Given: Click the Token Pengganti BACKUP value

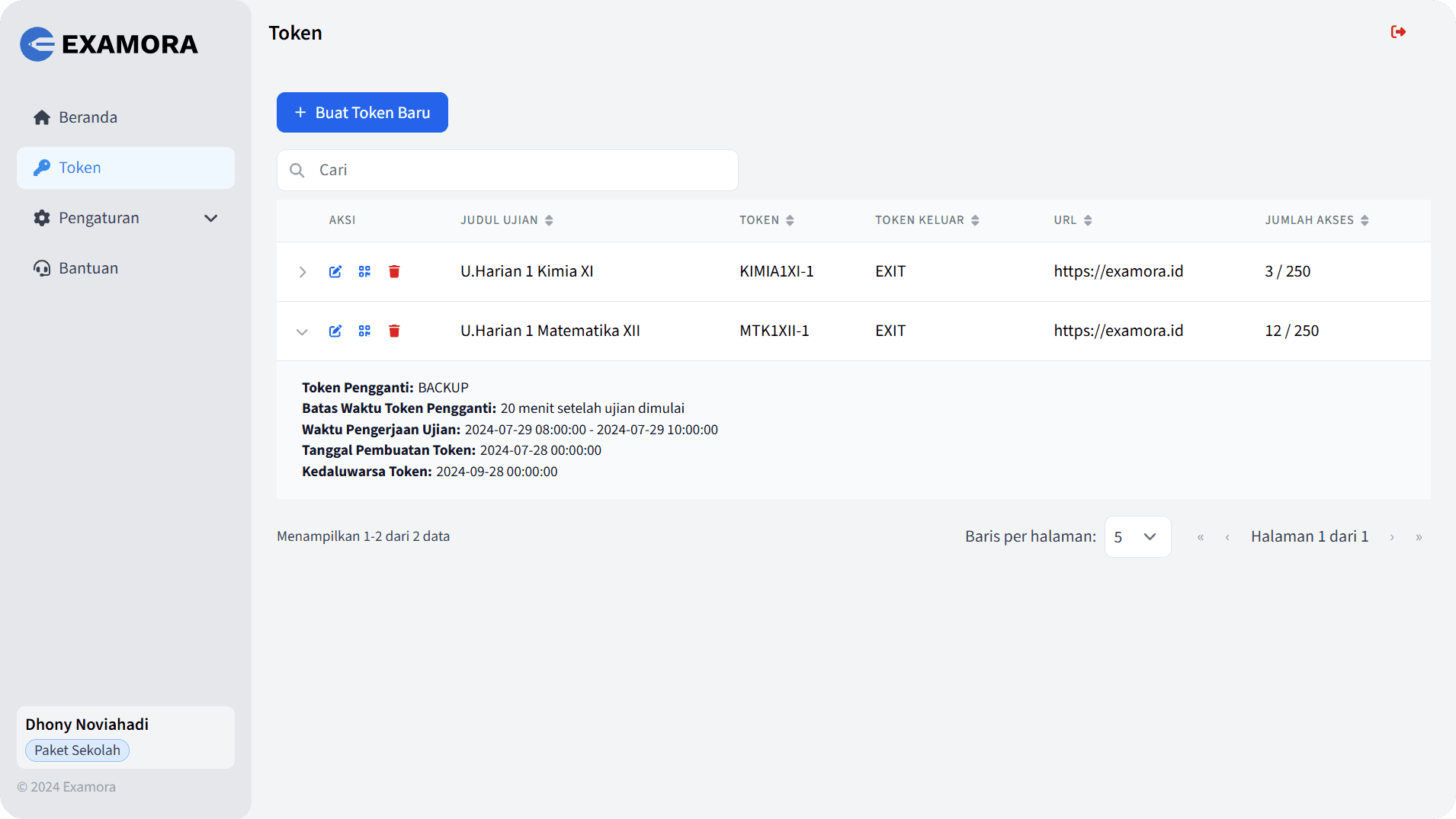Looking at the screenshot, I should tap(443, 388).
